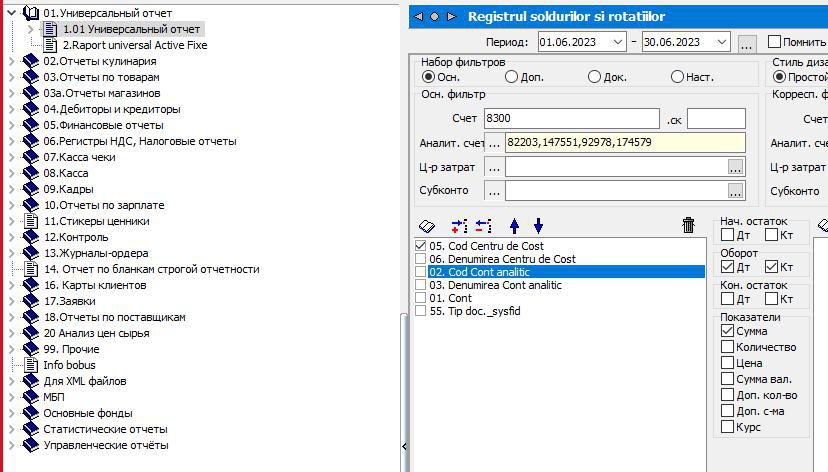Click the document icon of Info bobus
Viewport: 828px width, 472px height.
tap(31, 365)
